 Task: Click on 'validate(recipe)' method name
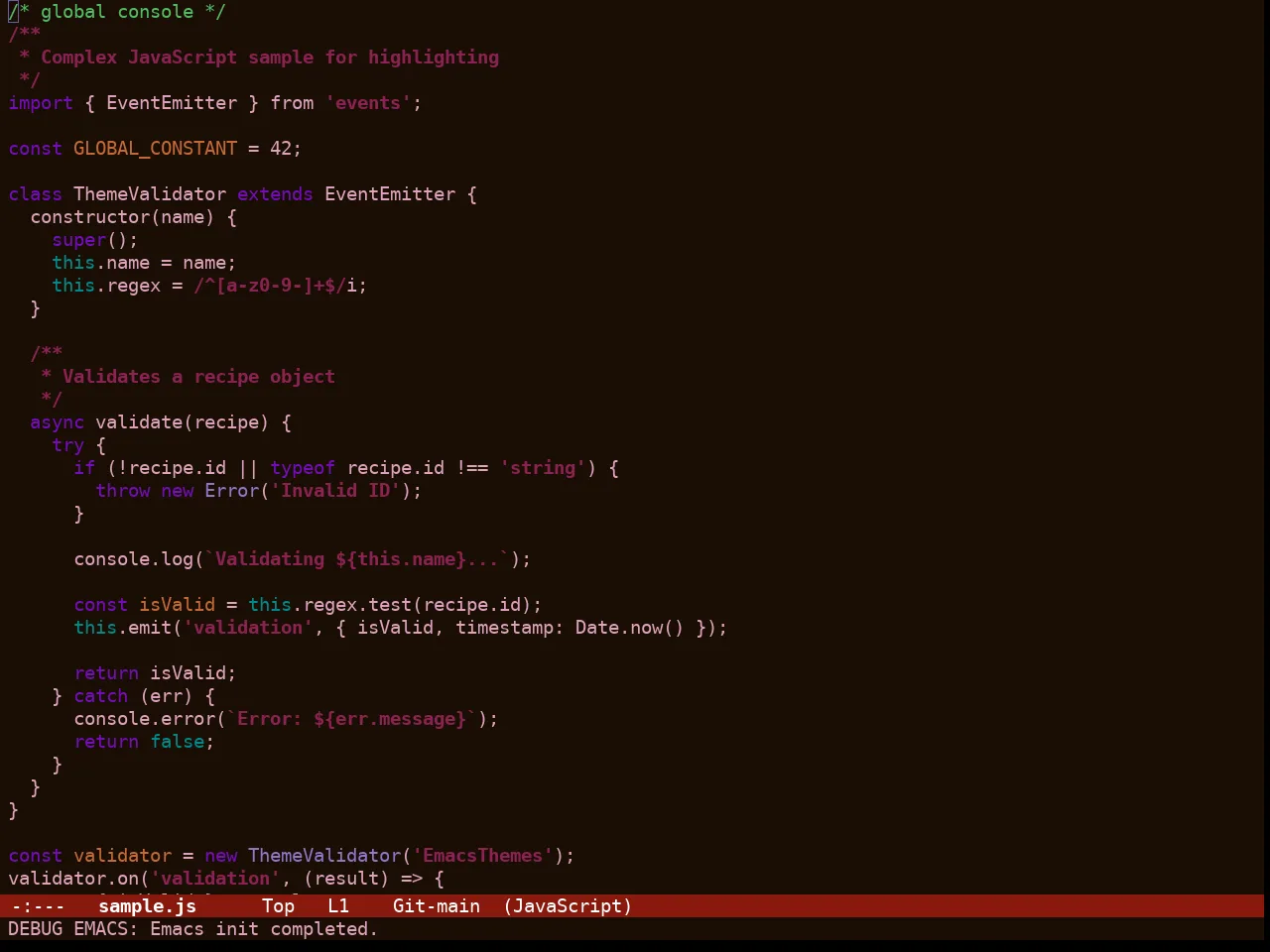coord(183,422)
